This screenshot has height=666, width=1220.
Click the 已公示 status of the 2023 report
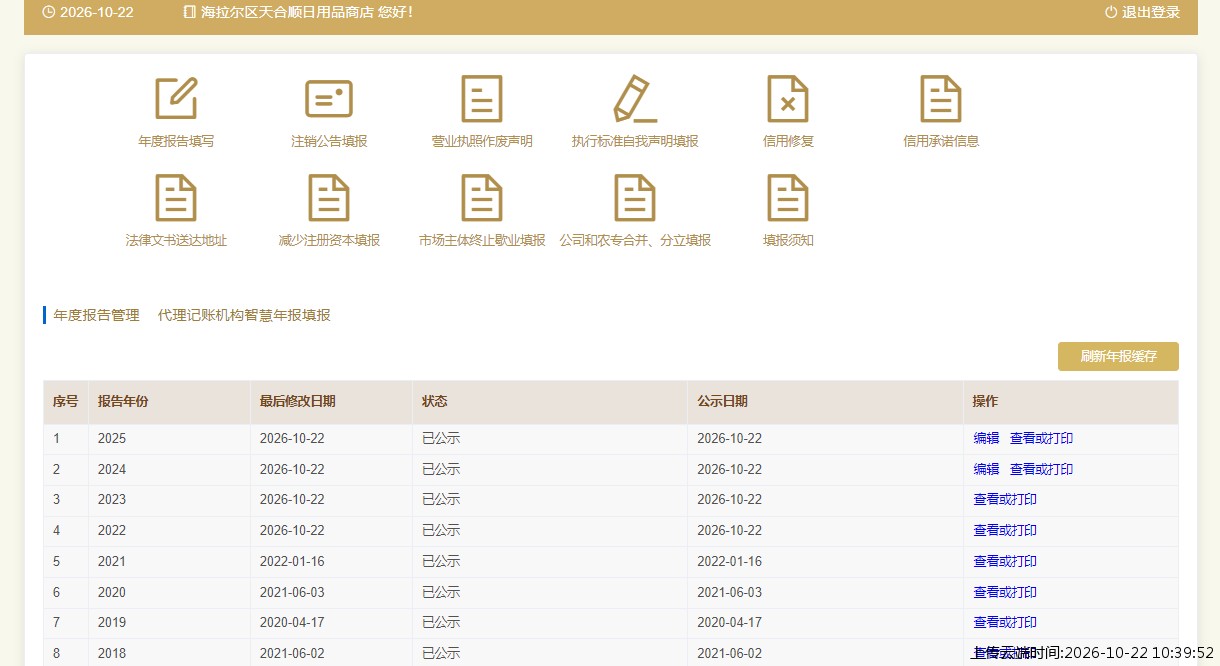pyautogui.click(x=441, y=499)
